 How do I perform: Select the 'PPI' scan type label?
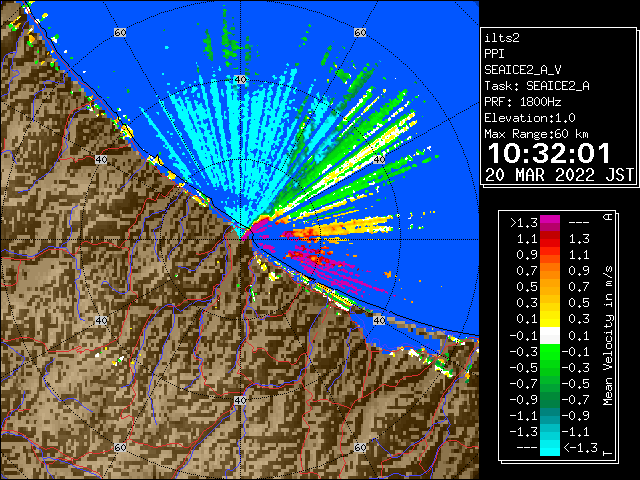(494, 54)
